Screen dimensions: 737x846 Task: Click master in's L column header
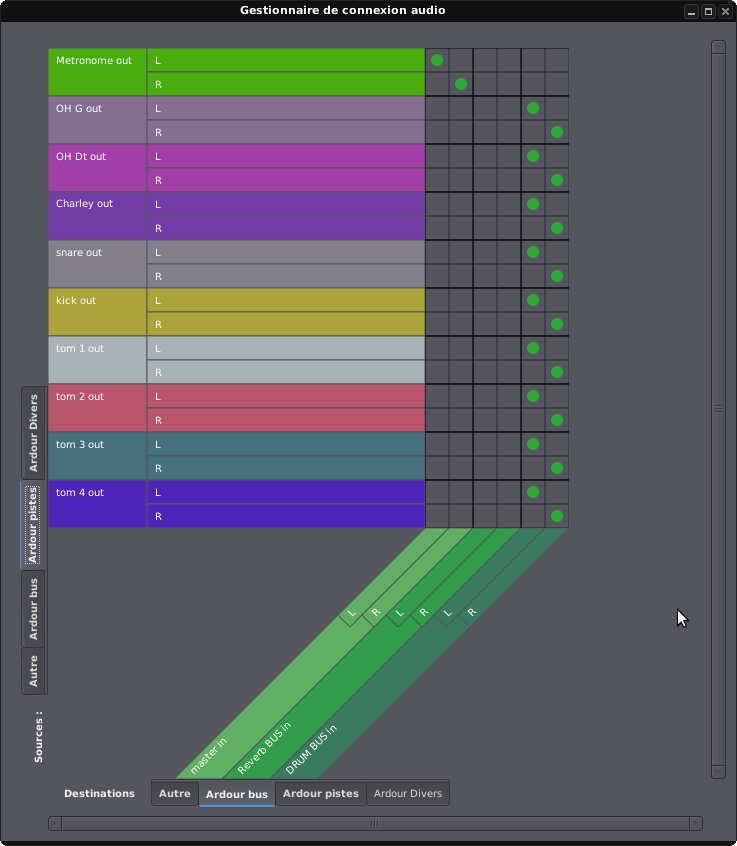click(x=352, y=613)
